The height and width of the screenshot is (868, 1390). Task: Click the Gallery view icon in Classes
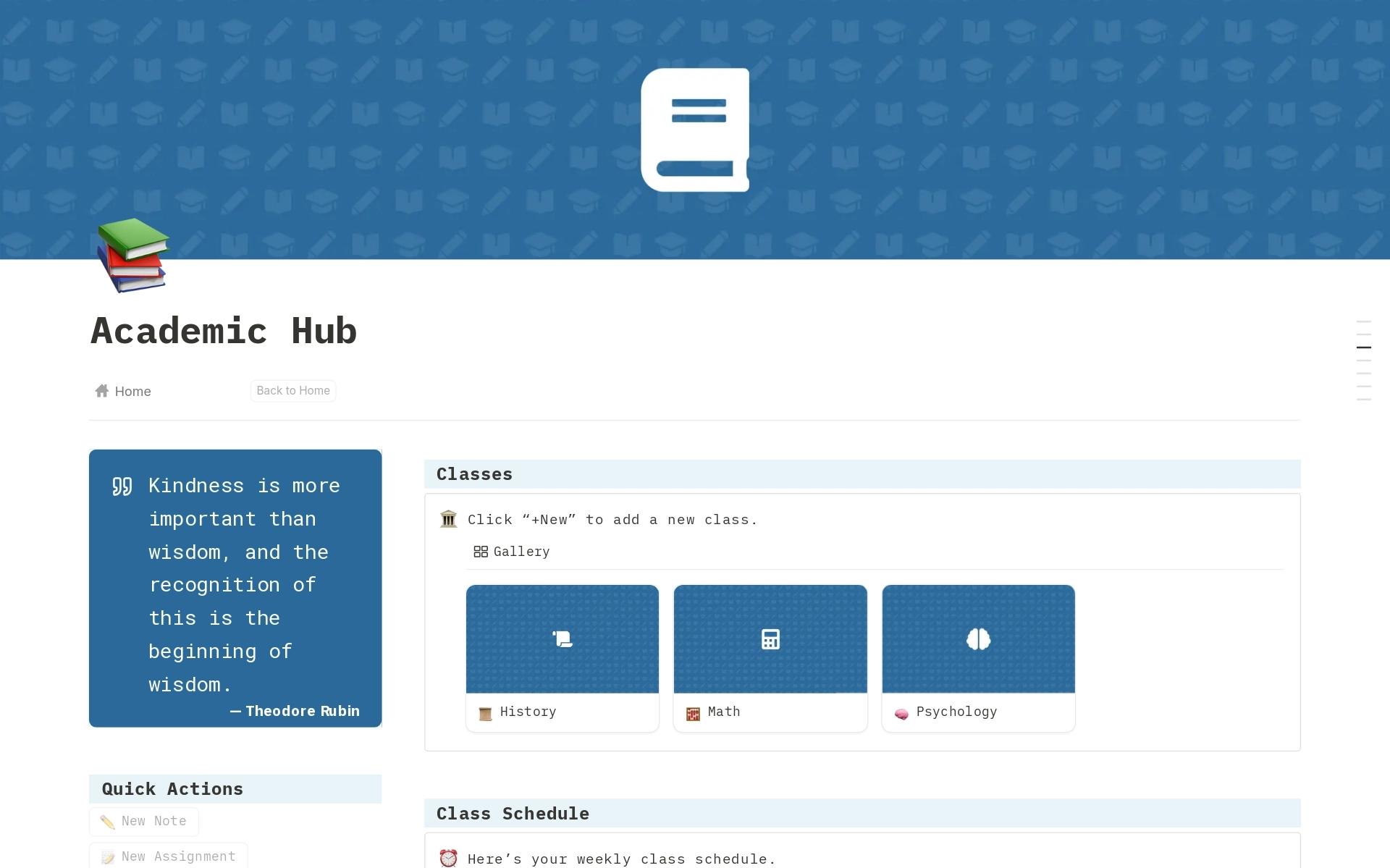click(482, 551)
